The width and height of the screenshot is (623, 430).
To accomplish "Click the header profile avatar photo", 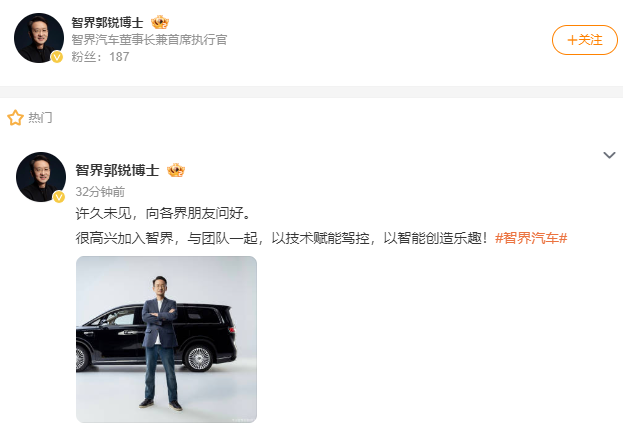I will [39, 38].
